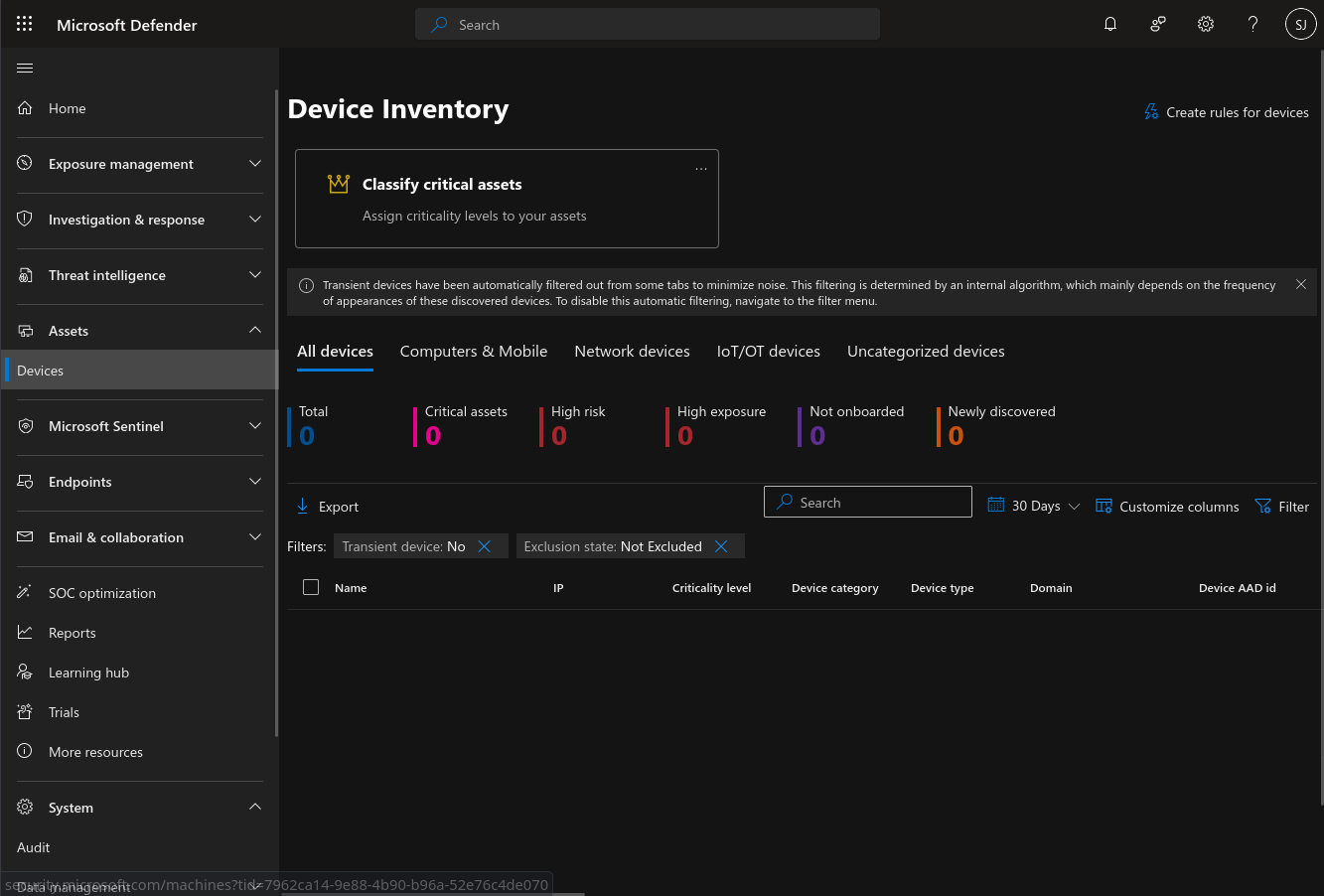Open the 30 Days time range dropdown
This screenshot has height=896, width=1324.
[x=1034, y=507]
